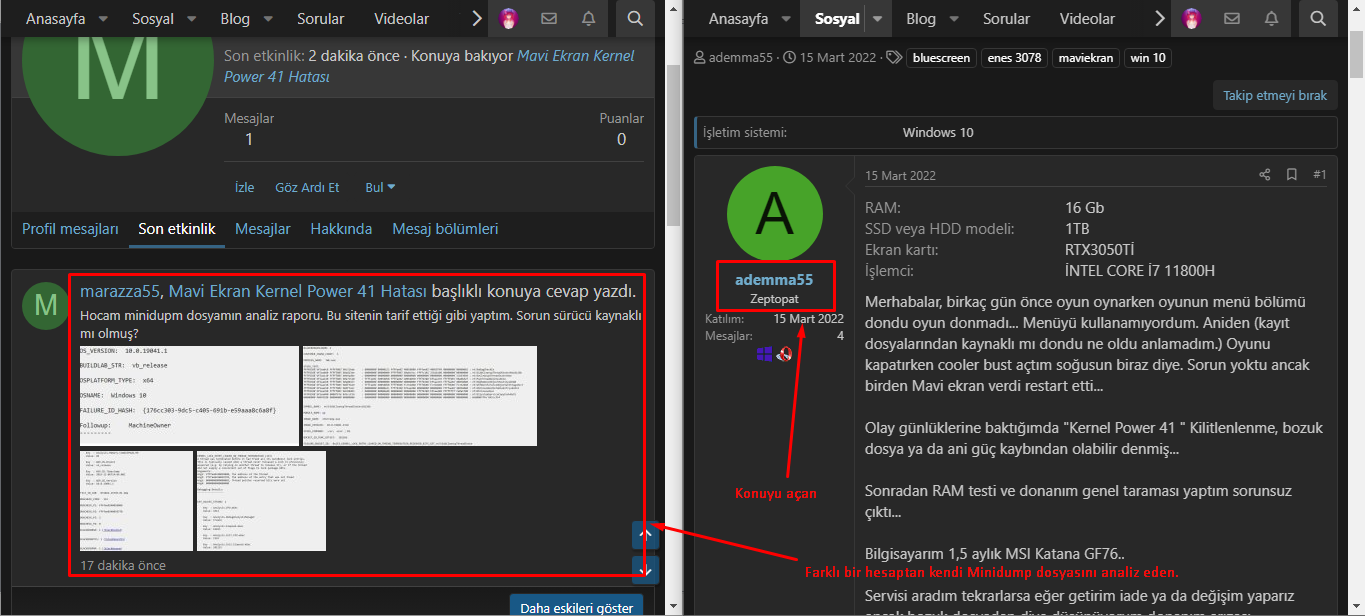Expand the Sosyal dropdown arrow in the right window
1365x616 pixels.
pyautogui.click(x=877, y=19)
